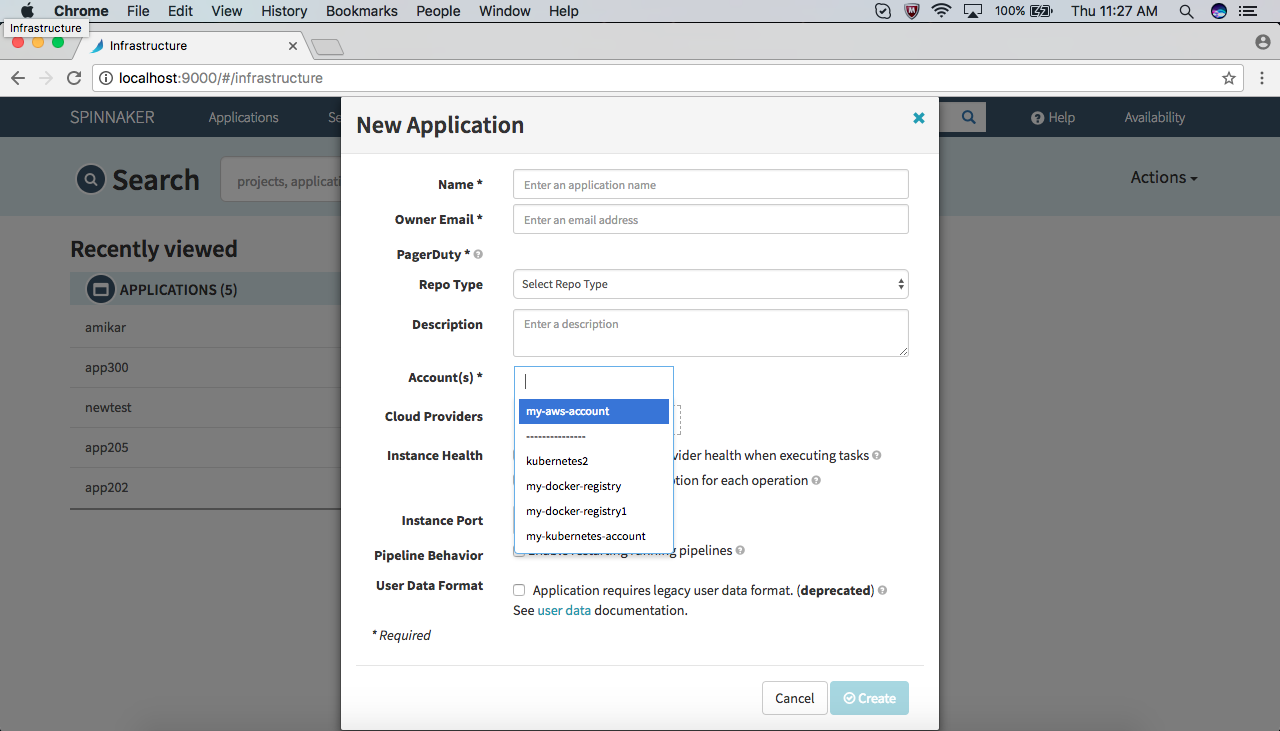Viewport: 1280px width, 731px height.
Task: Click the Applications section window icon
Action: [100, 289]
